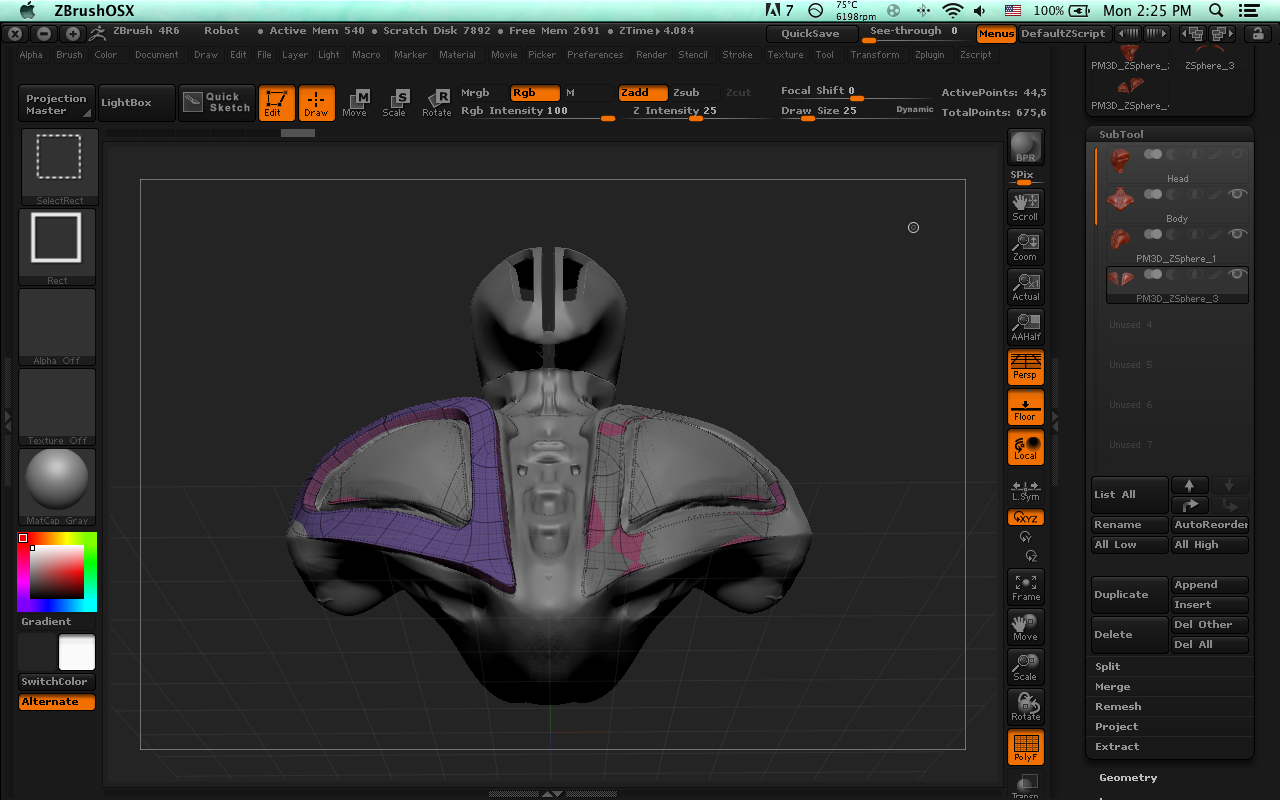Move subtool up with arrow button
This screenshot has height=800, width=1280.
1190,485
